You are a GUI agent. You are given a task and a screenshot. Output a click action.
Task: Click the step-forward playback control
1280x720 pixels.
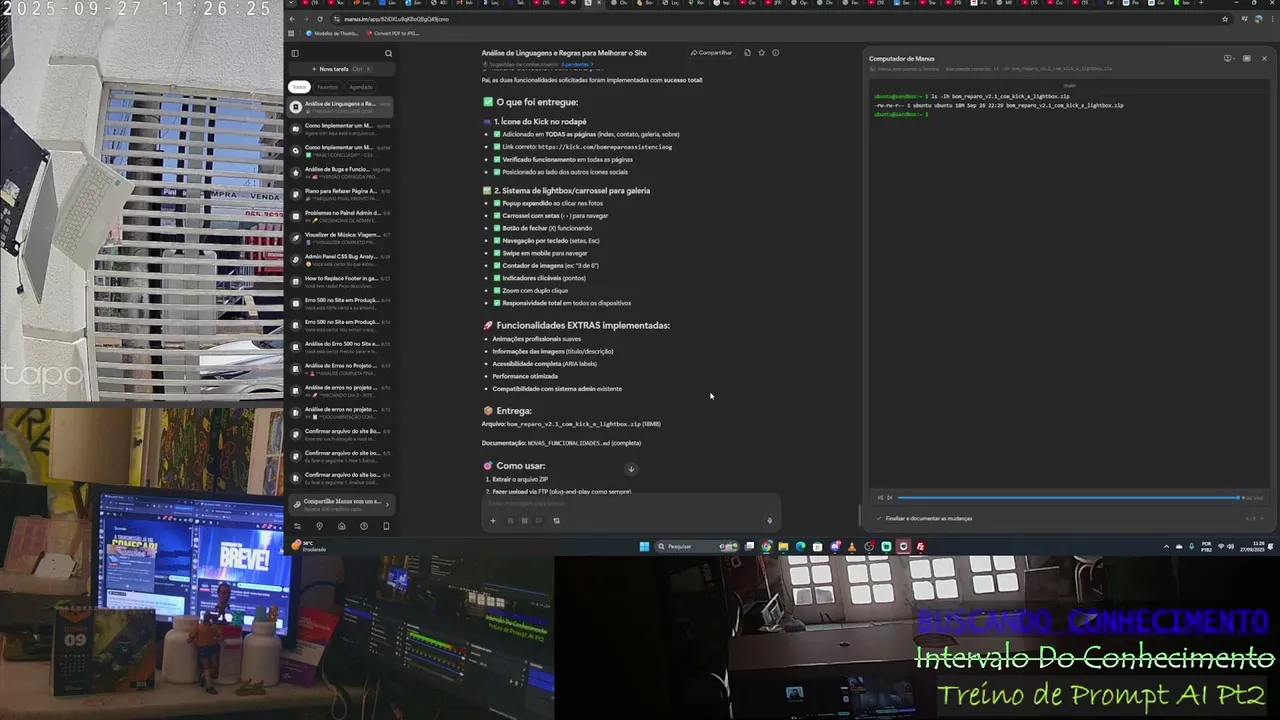[x=889, y=497]
